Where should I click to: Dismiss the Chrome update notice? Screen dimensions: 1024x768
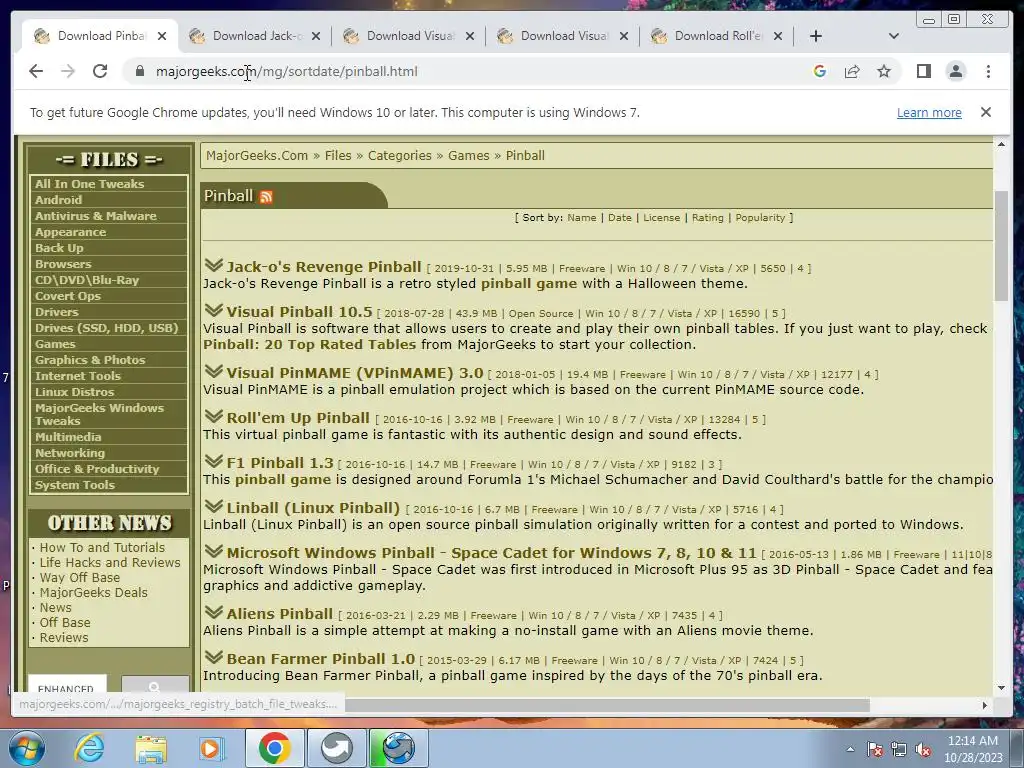[x=986, y=112]
